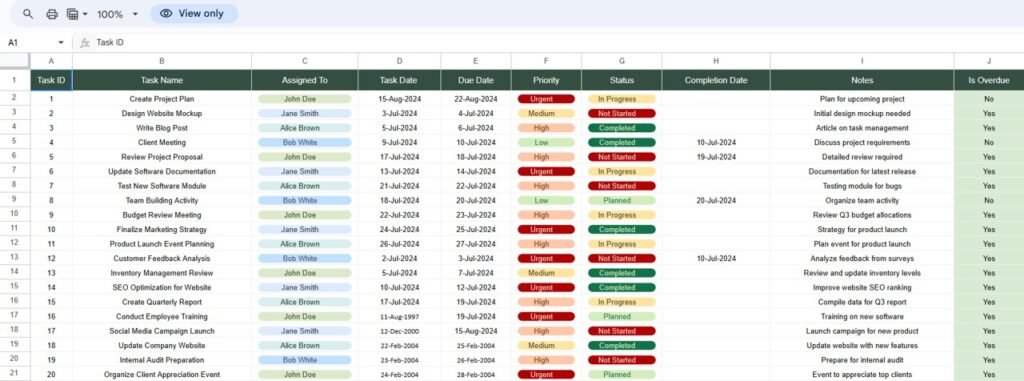This screenshot has height=381, width=1024.
Task: Click due date 28-Feb-2004
Action: pyautogui.click(x=476, y=374)
